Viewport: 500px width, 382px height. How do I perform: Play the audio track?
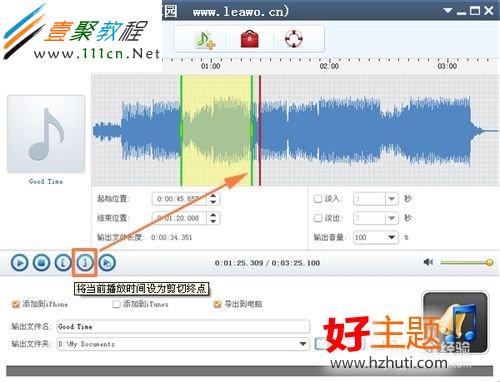click(19, 263)
